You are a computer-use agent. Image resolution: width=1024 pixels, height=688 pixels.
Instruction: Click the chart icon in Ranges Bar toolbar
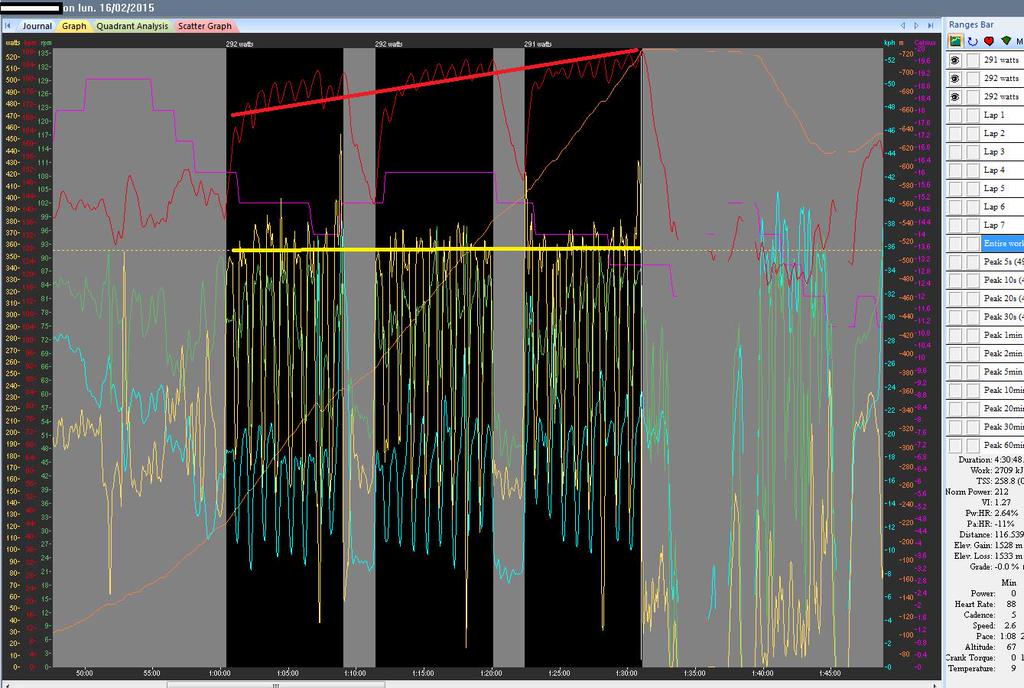[957, 41]
